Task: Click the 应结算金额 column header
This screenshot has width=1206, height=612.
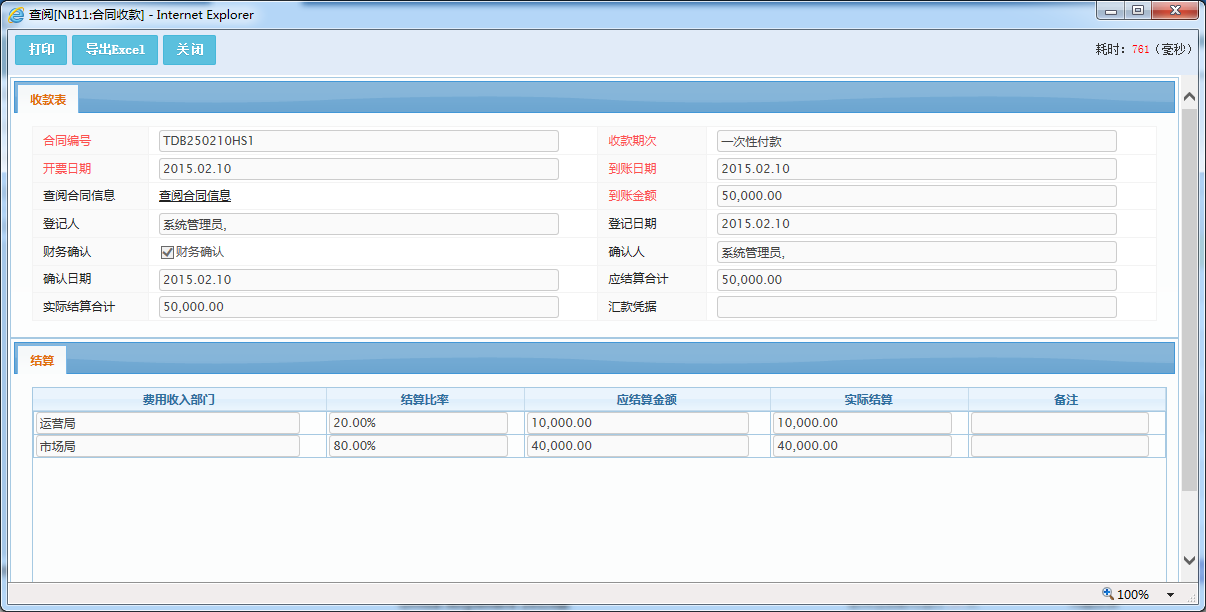Action: click(647, 400)
